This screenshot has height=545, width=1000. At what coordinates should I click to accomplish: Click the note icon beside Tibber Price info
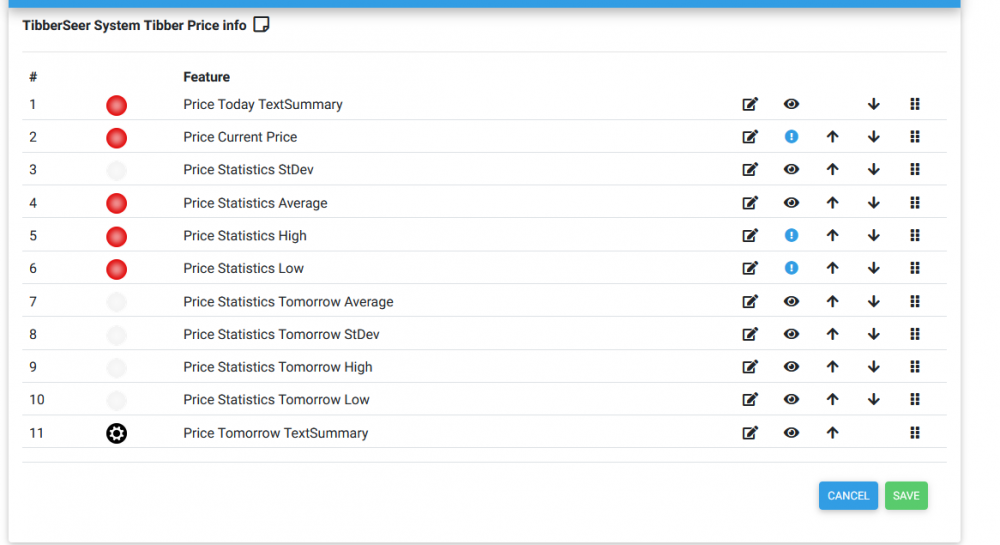coord(261,25)
